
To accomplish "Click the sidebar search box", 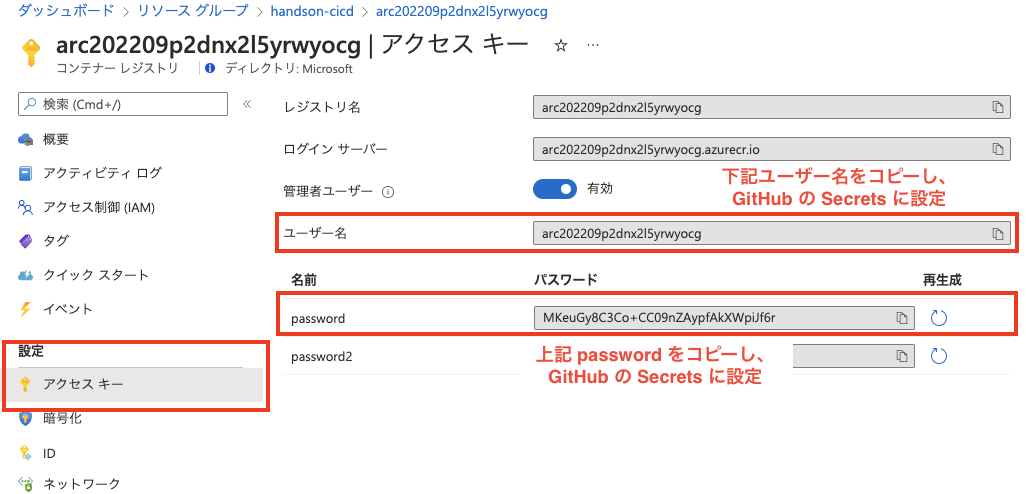I will pos(123,104).
